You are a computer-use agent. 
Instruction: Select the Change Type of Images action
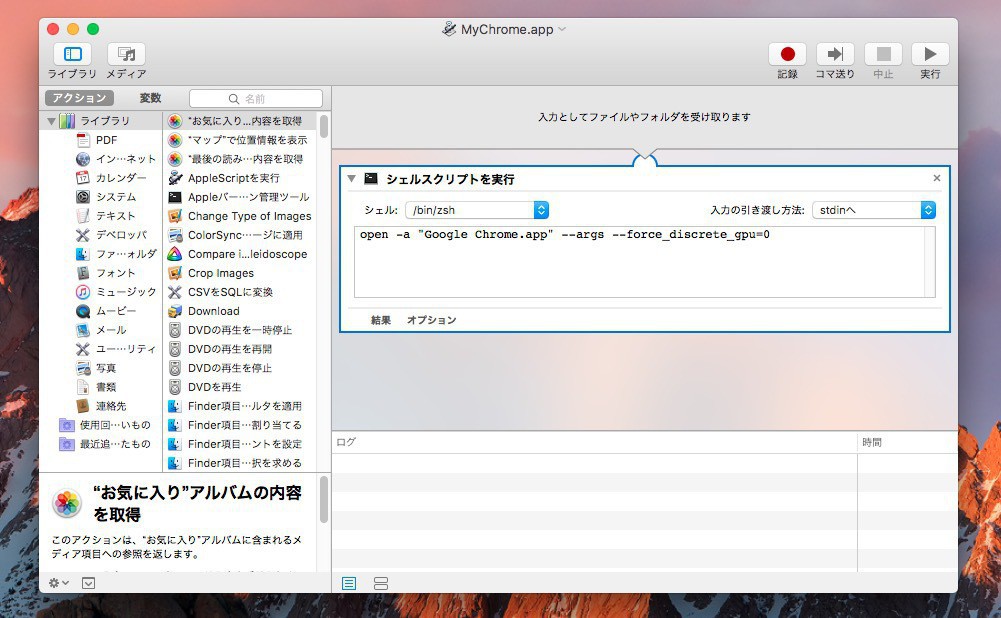click(x=240, y=216)
